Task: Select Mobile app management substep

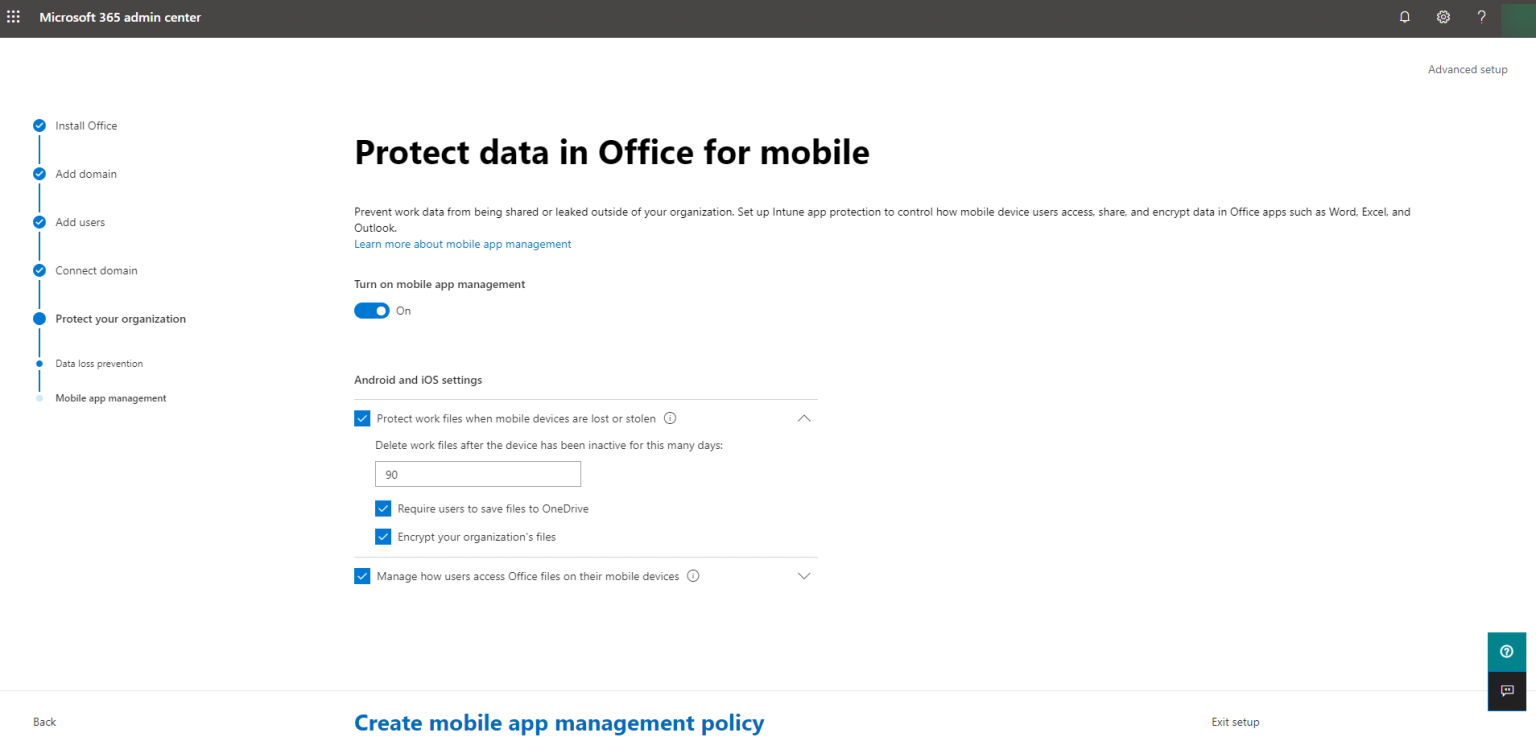Action: [x=111, y=398]
